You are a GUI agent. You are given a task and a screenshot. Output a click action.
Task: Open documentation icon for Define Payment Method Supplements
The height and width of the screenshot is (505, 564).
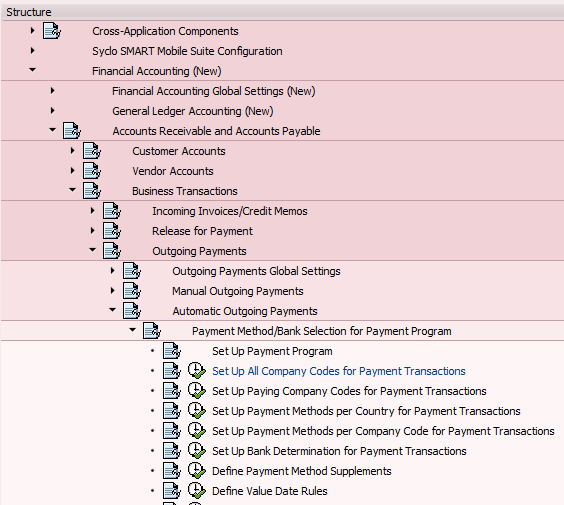[172, 471]
